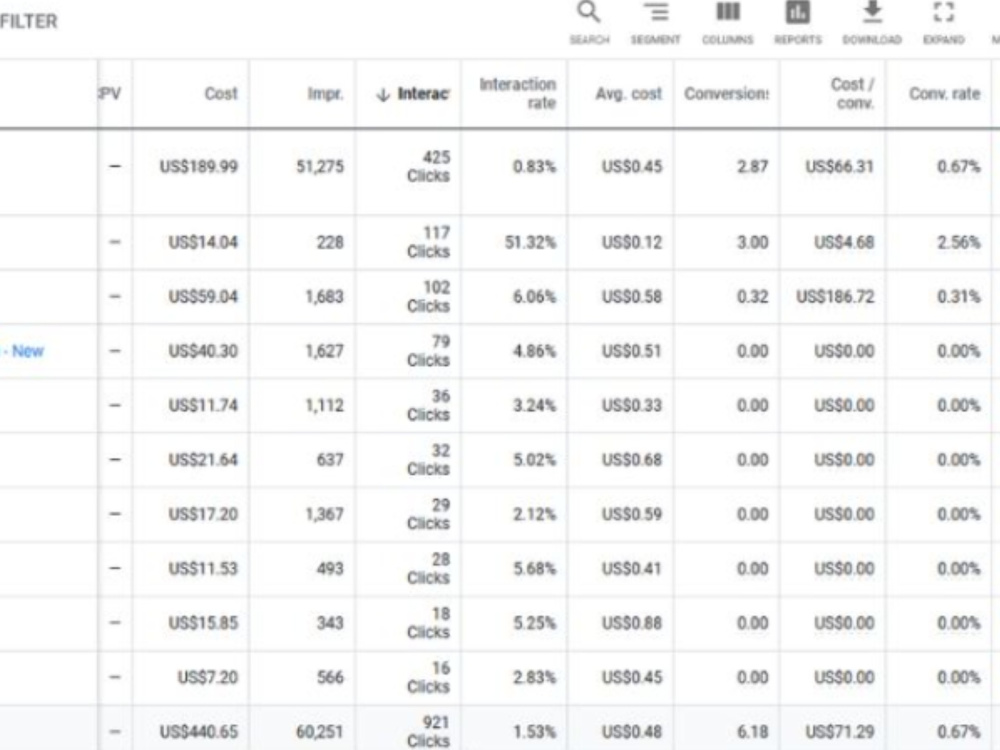The height and width of the screenshot is (750, 1000).
Task: Select impressions cell 1,683
Action: tap(324, 297)
